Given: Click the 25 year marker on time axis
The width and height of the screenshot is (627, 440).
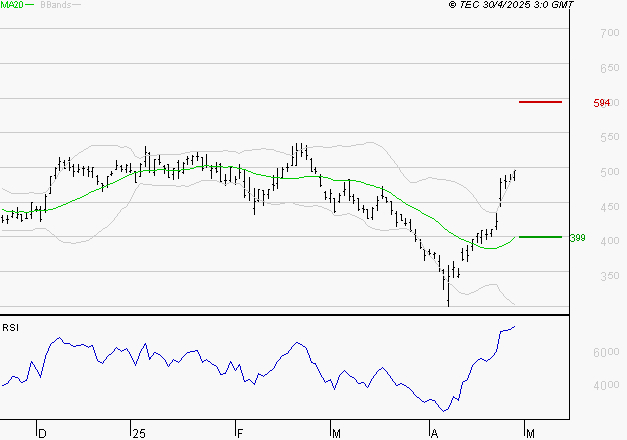Looking at the screenshot, I should click(x=138, y=433).
